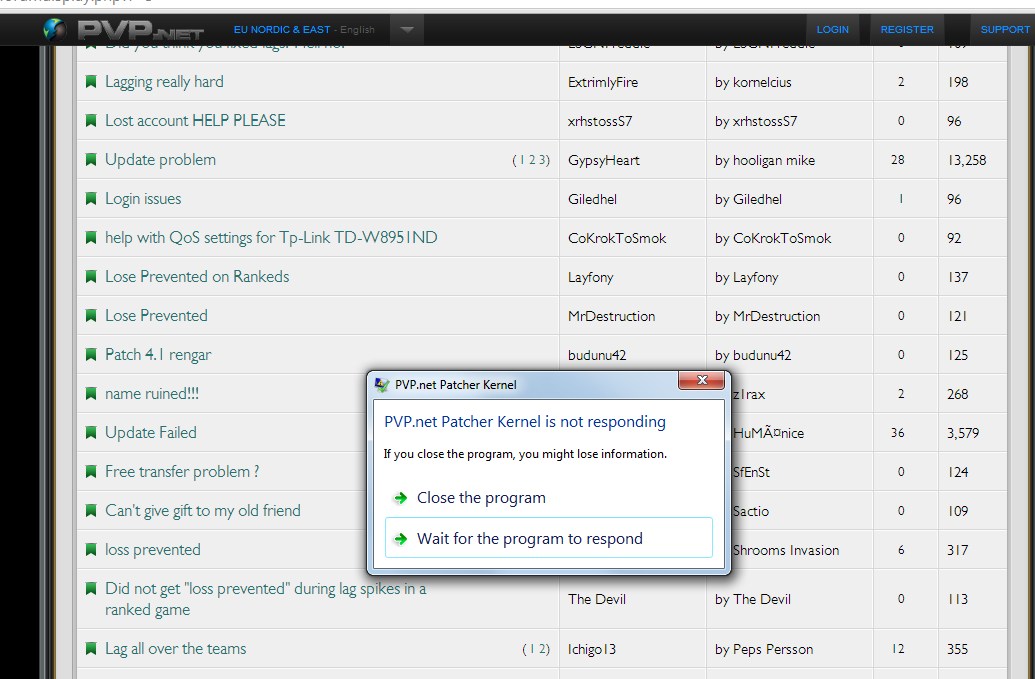Click view count 13,258
1035x679 pixels.
pyautogui.click(x=967, y=160)
